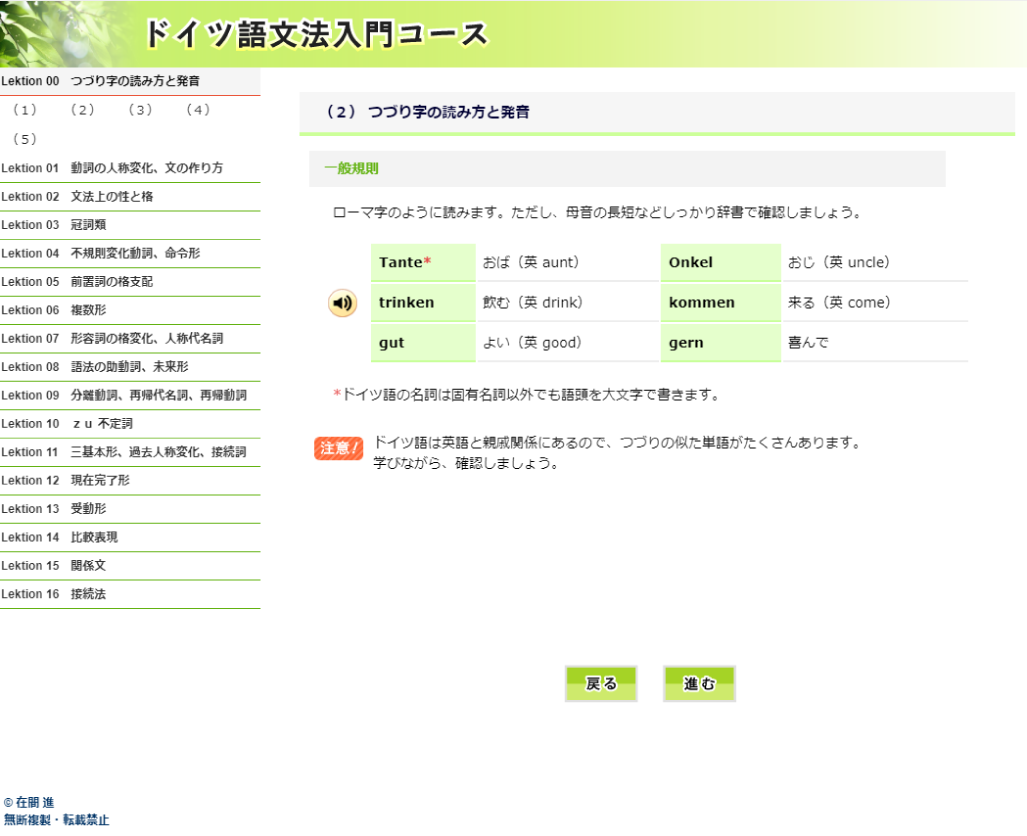The width and height of the screenshot is (1027, 836).
Task: Open sub-page (2) of Lektion 00
Action: (x=83, y=110)
